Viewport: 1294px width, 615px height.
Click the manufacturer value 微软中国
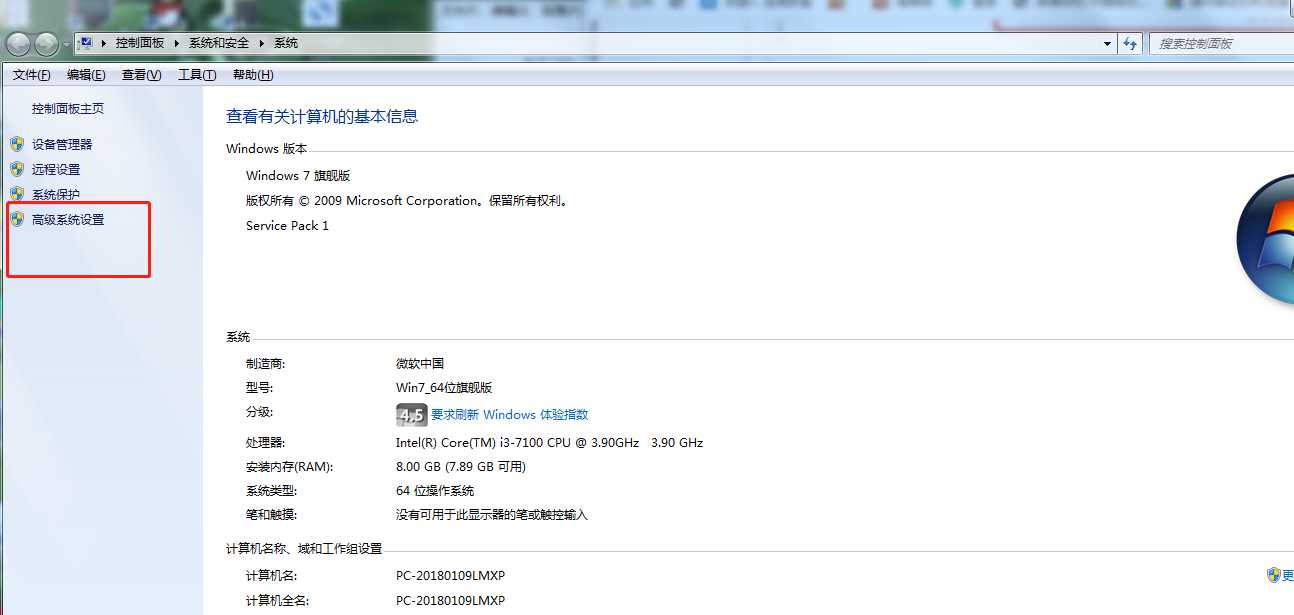(x=420, y=364)
